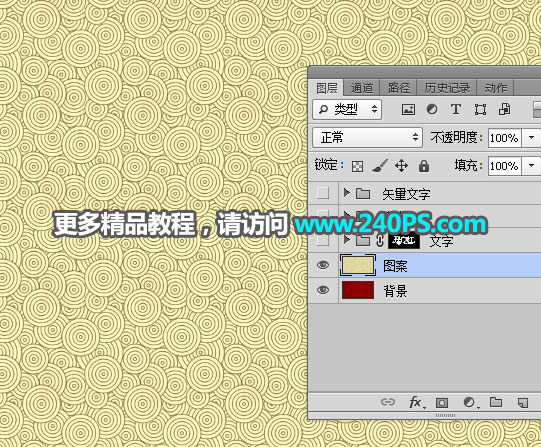Lock transparent pixels checkerboard icon
The width and height of the screenshot is (541, 447).
point(357,166)
